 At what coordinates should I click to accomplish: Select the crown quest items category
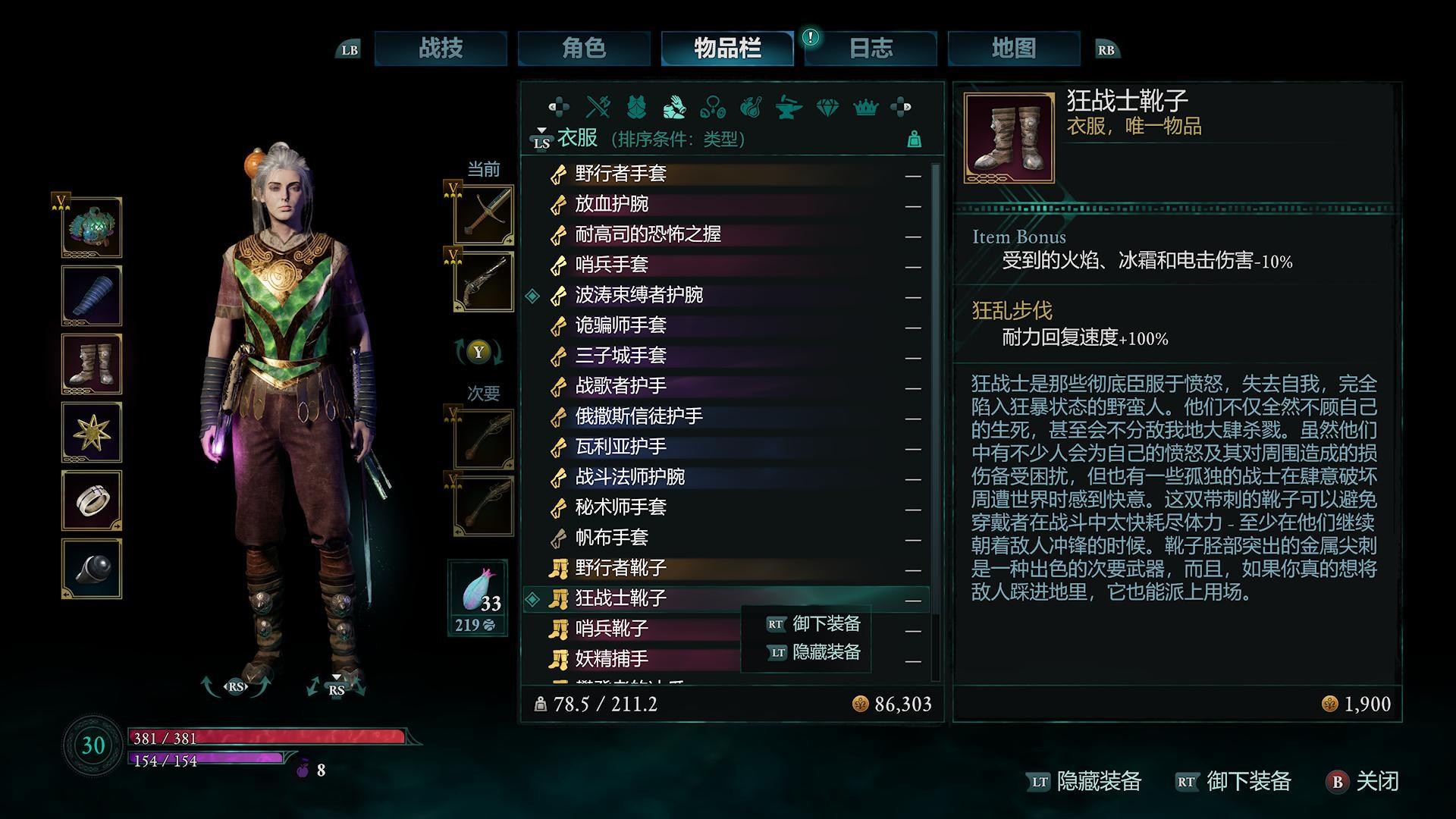[x=865, y=107]
